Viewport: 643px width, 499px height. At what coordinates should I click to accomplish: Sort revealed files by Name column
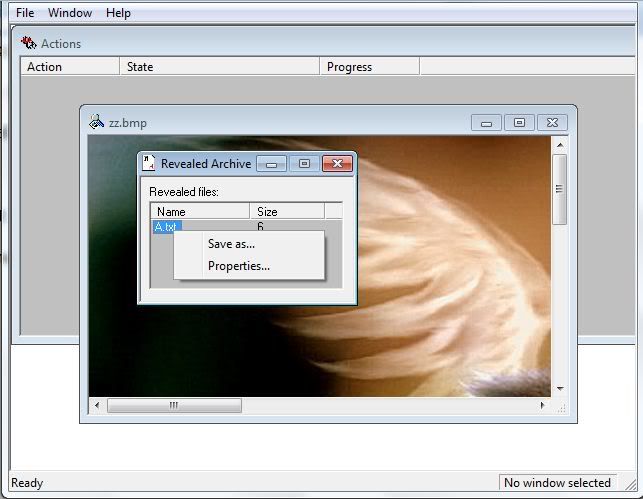point(199,212)
